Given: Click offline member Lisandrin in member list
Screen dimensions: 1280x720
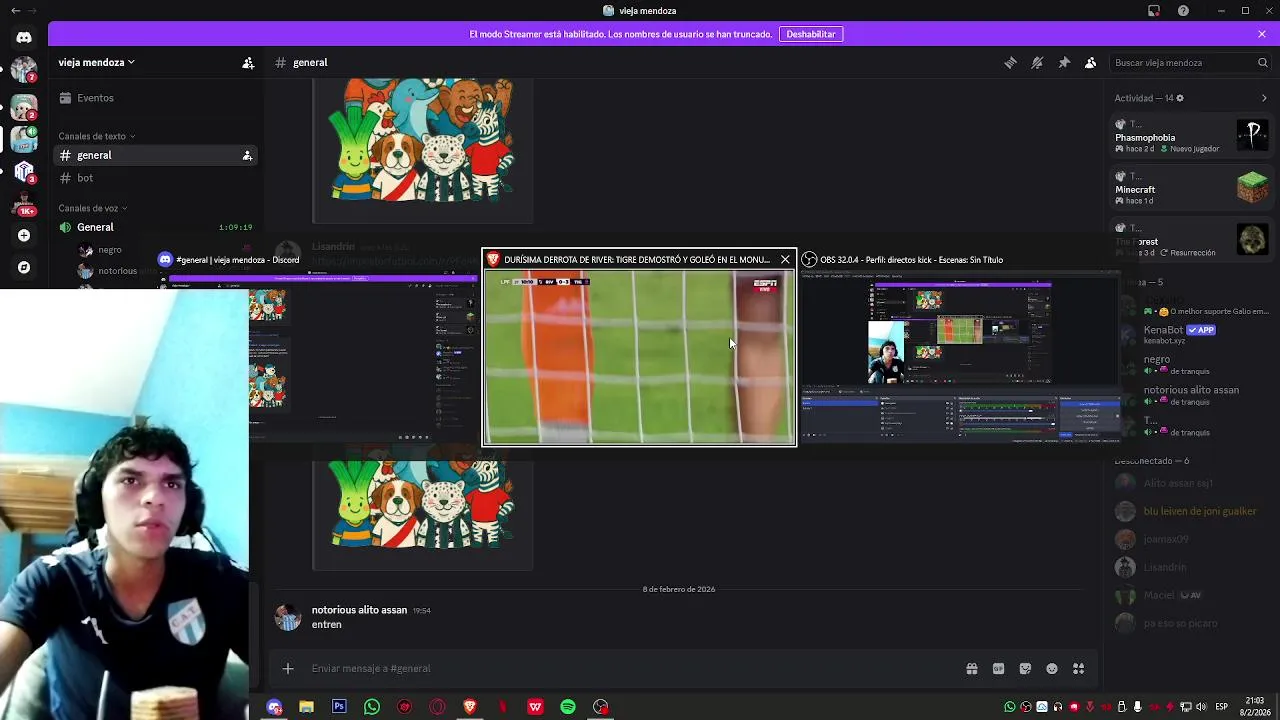Looking at the screenshot, I should click(1192, 567).
